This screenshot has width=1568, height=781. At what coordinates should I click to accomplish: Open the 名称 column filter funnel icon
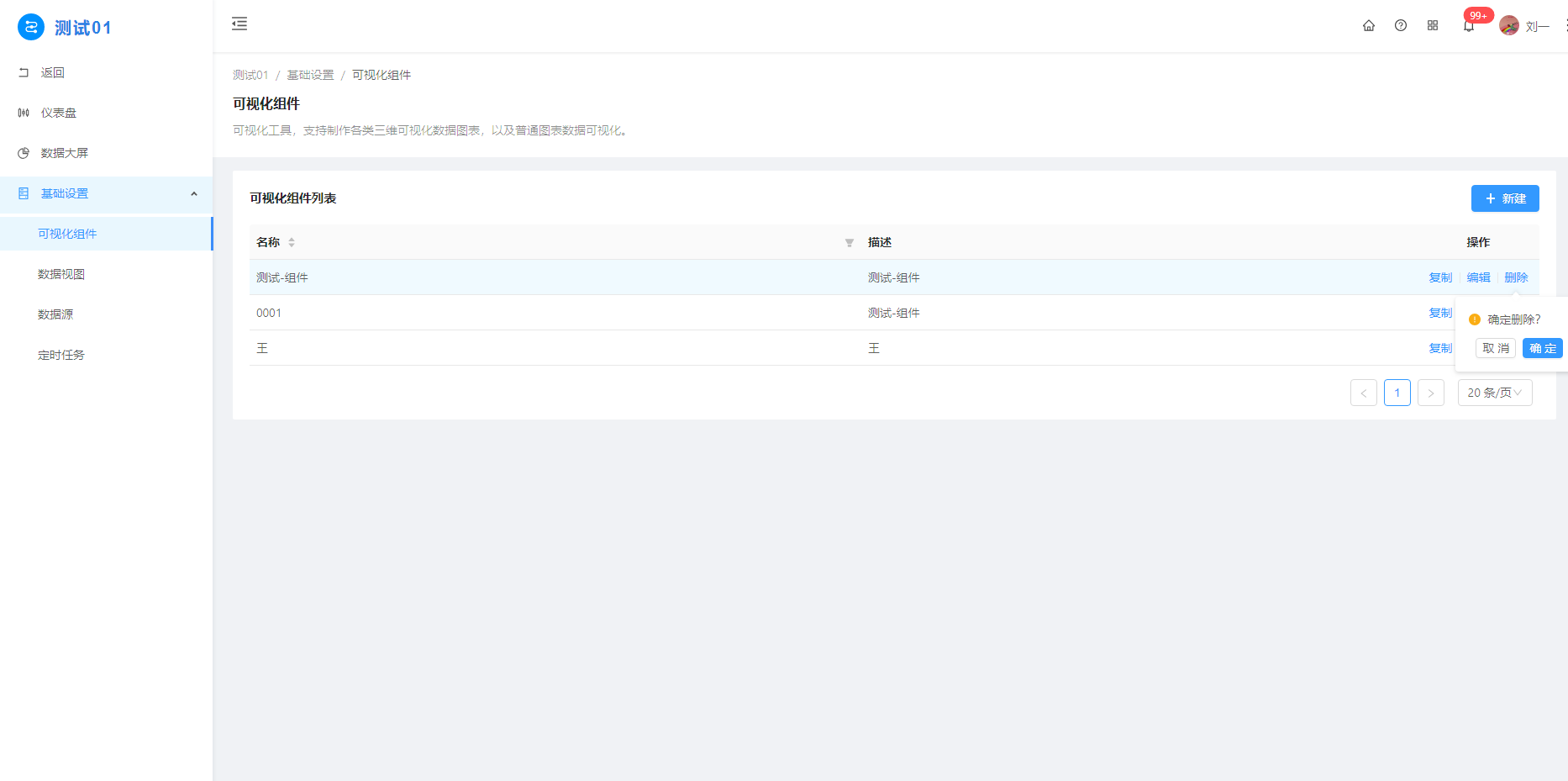(850, 243)
